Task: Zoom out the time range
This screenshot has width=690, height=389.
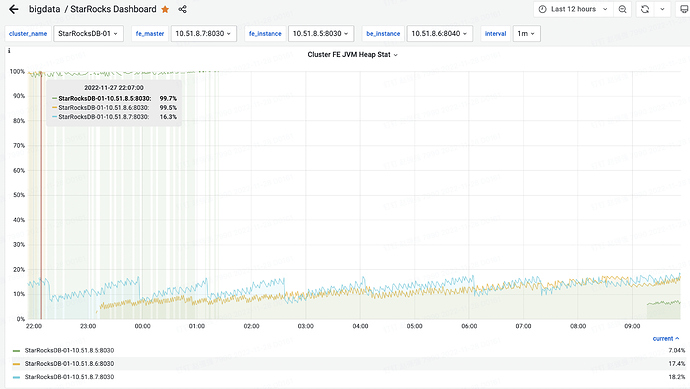Action: (622, 9)
